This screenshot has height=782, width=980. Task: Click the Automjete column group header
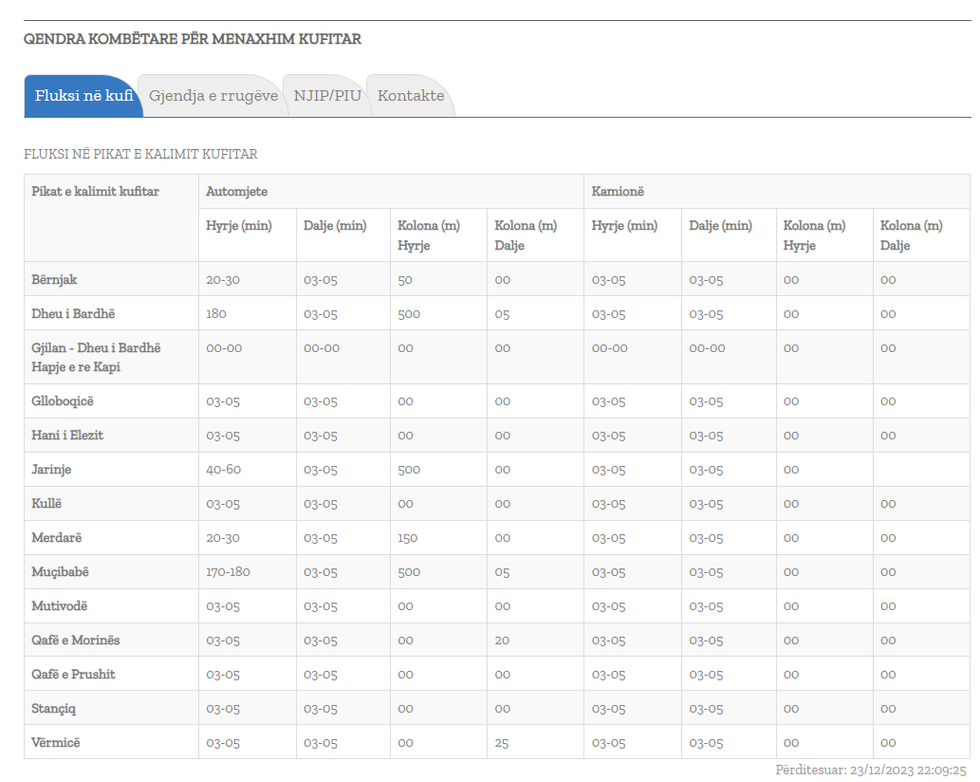point(236,191)
